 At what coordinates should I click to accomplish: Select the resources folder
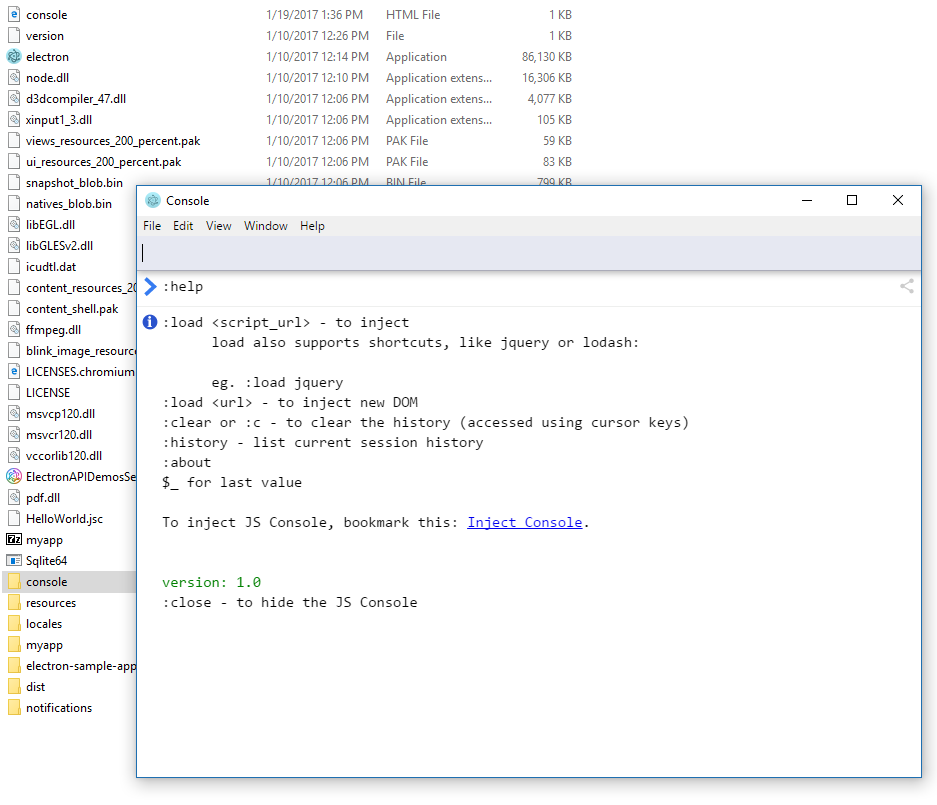click(50, 603)
